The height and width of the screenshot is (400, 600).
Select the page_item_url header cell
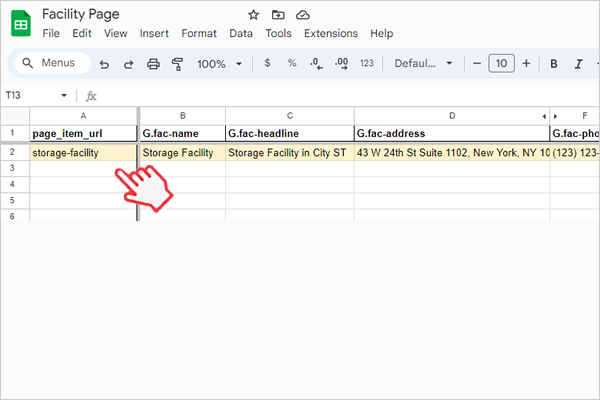pos(83,133)
